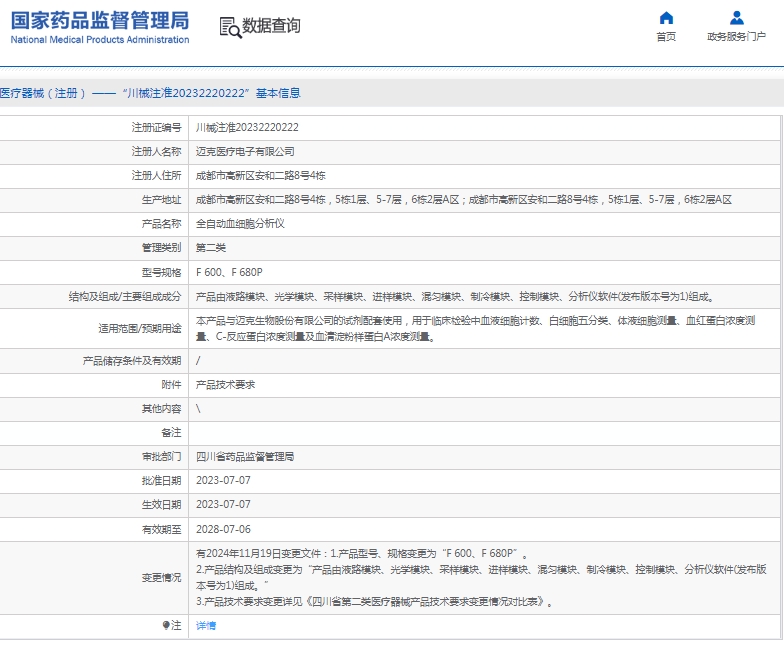Open the 政务服务门户 user icon

click(736, 18)
